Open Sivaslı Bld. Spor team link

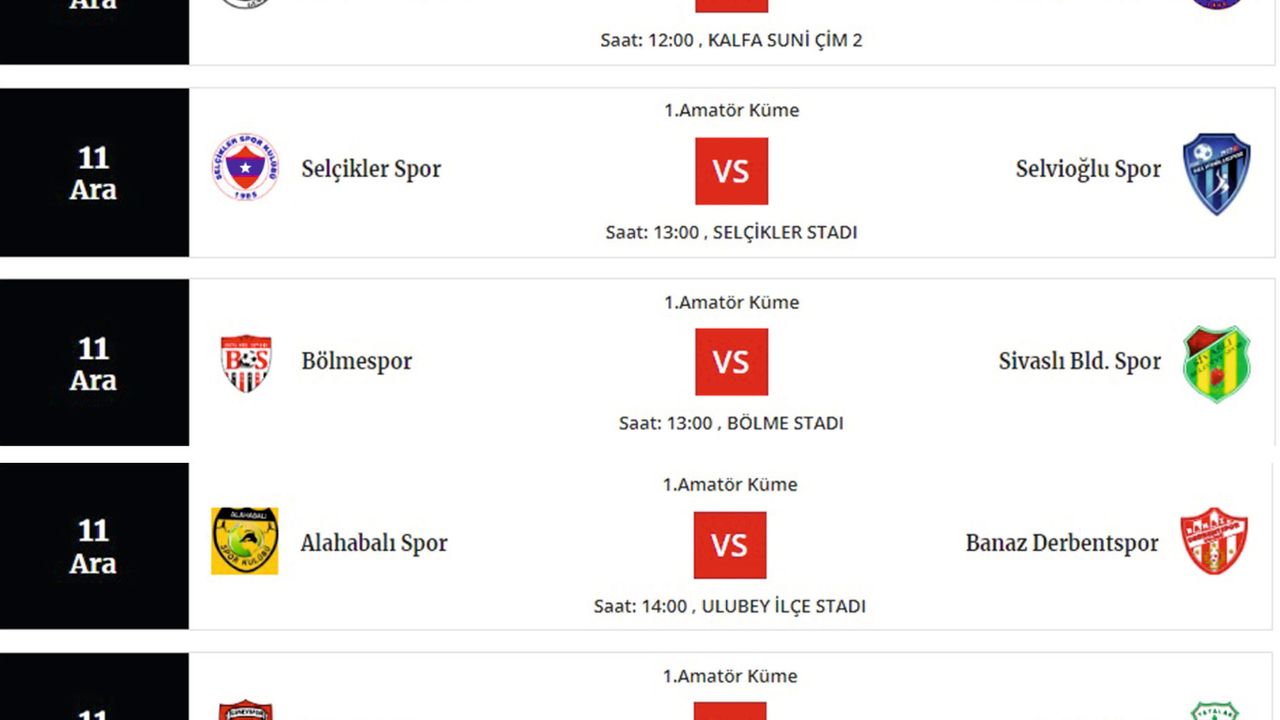[1080, 361]
